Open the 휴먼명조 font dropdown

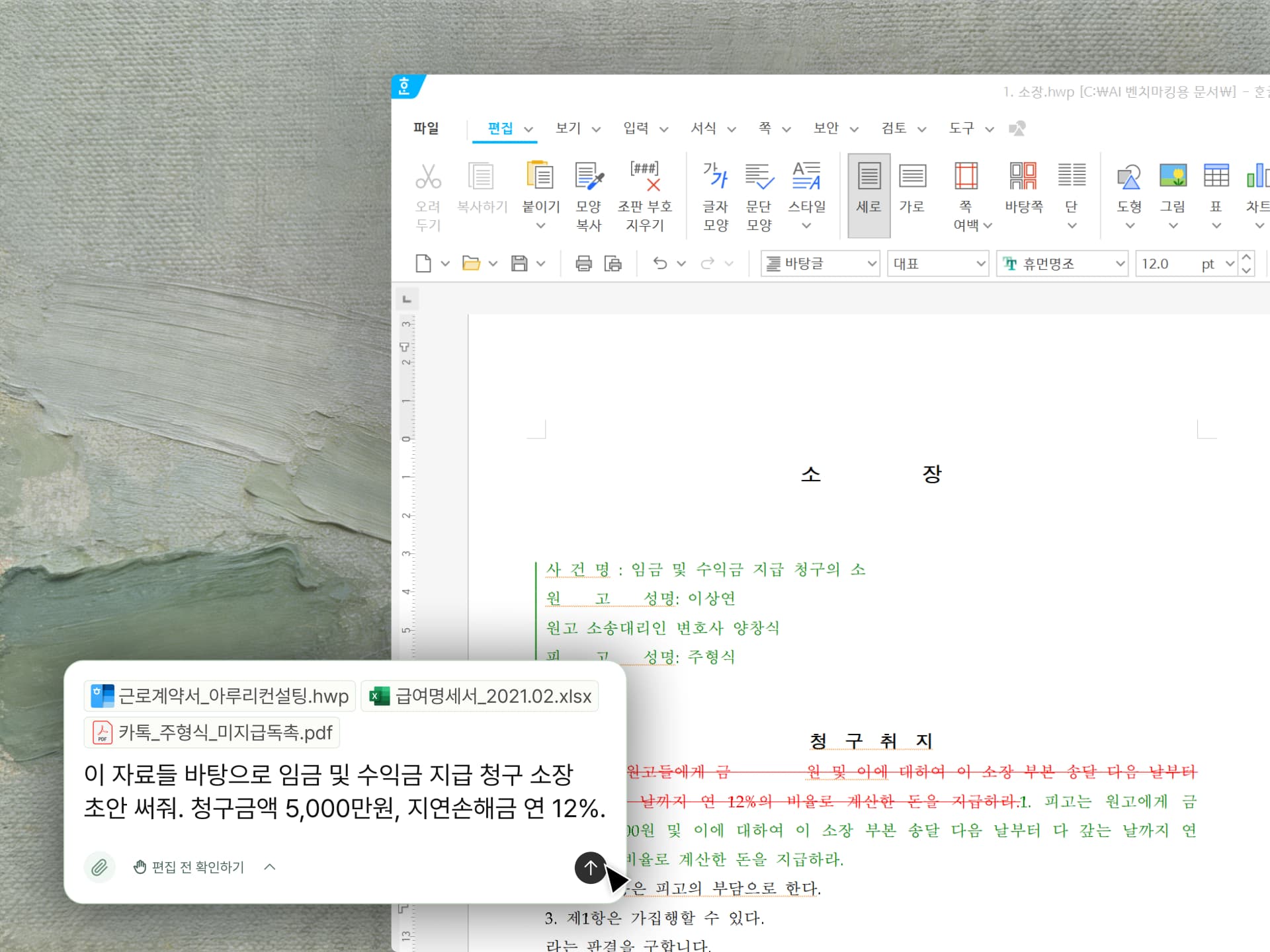[1061, 263]
